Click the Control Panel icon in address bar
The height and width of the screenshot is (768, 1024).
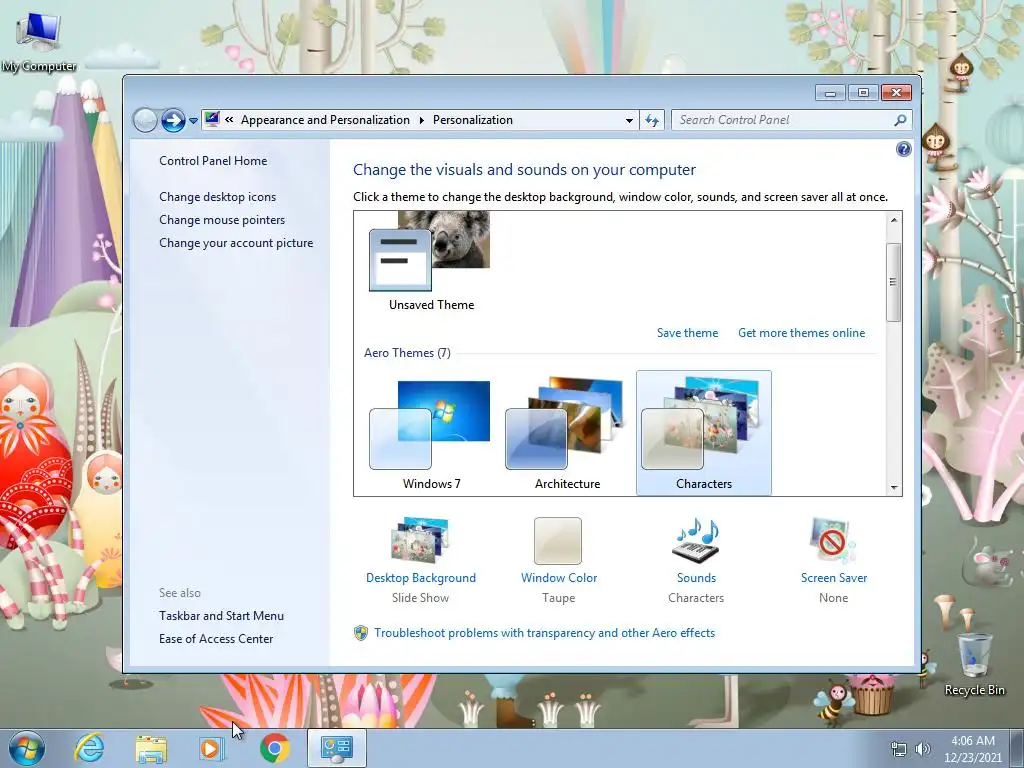212,120
